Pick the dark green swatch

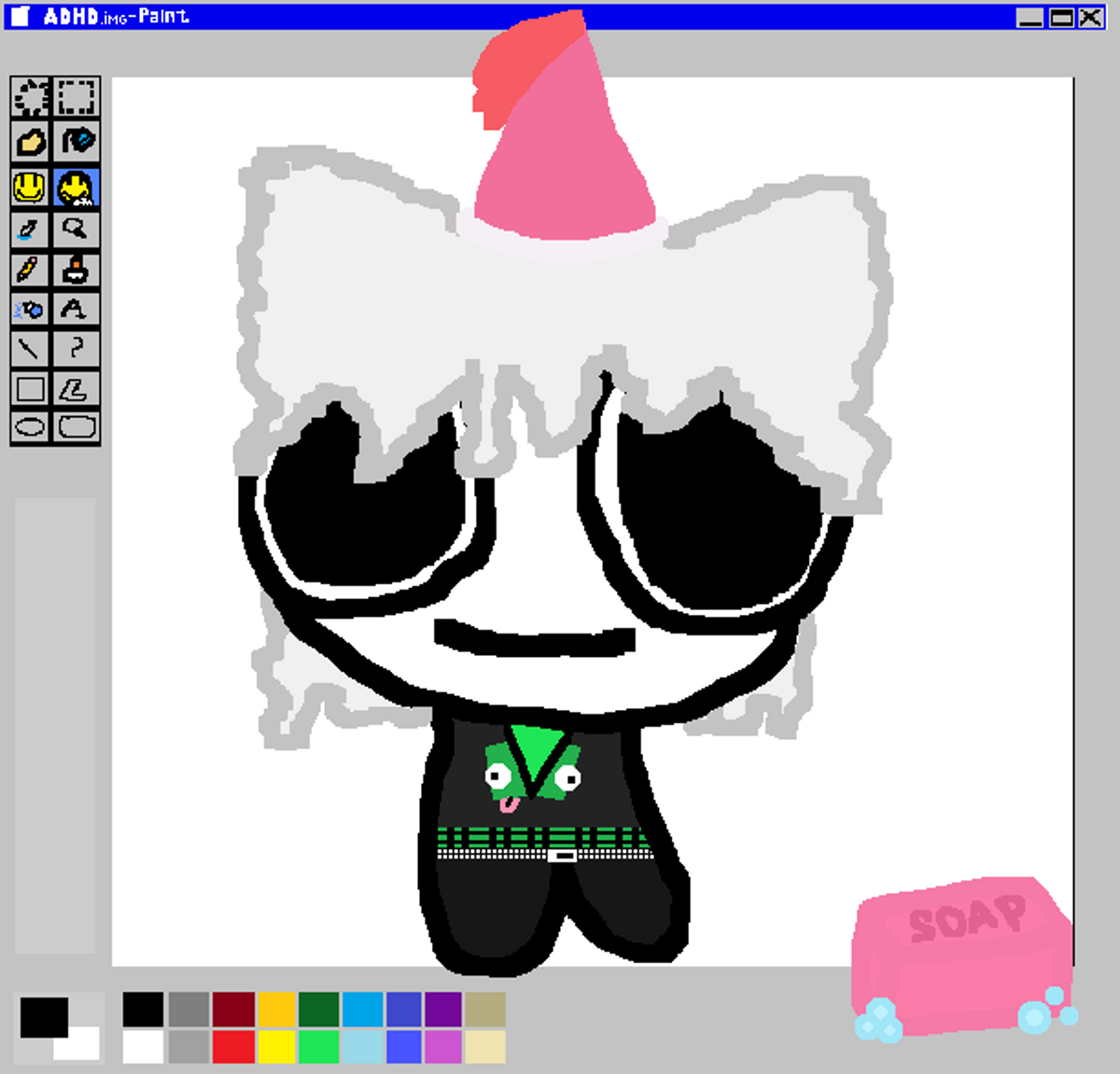[318, 1009]
